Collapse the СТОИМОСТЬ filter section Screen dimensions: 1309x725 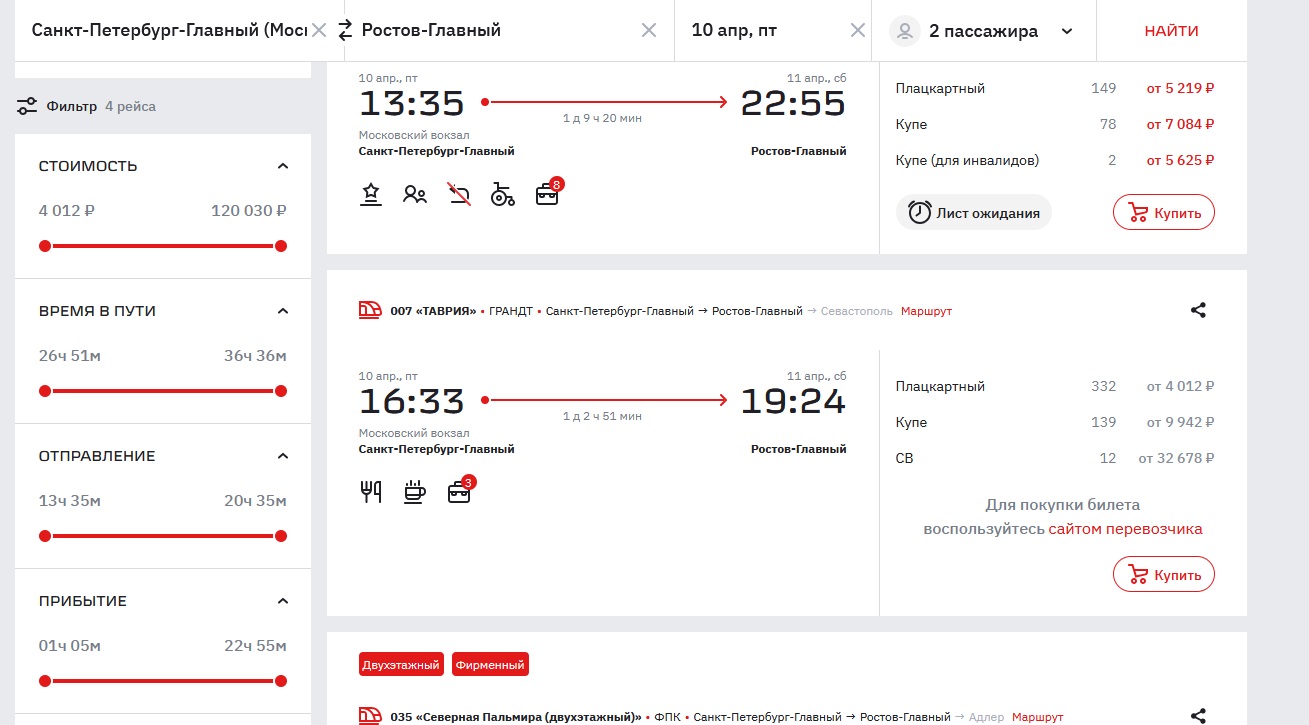(282, 166)
